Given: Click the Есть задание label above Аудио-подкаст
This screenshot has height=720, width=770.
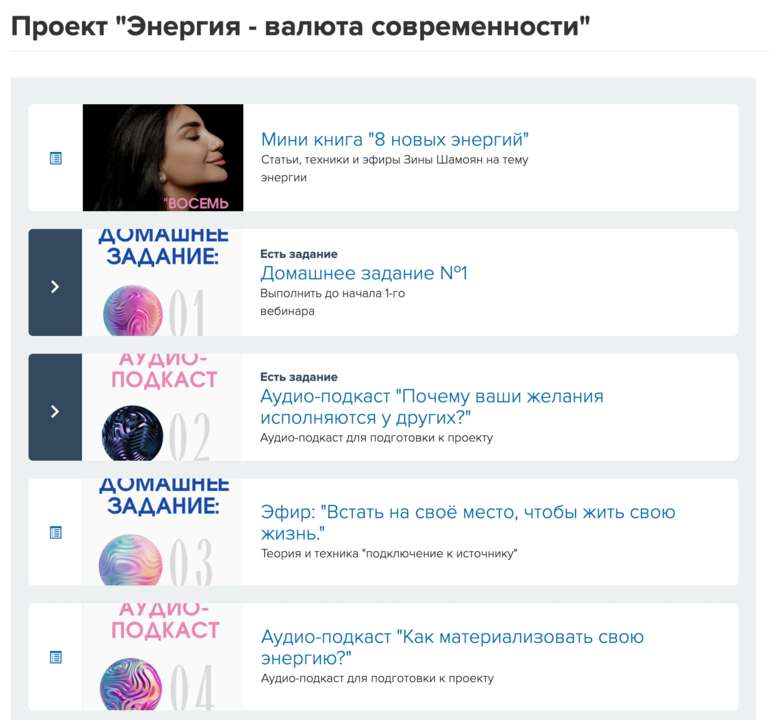Looking at the screenshot, I should [299, 377].
